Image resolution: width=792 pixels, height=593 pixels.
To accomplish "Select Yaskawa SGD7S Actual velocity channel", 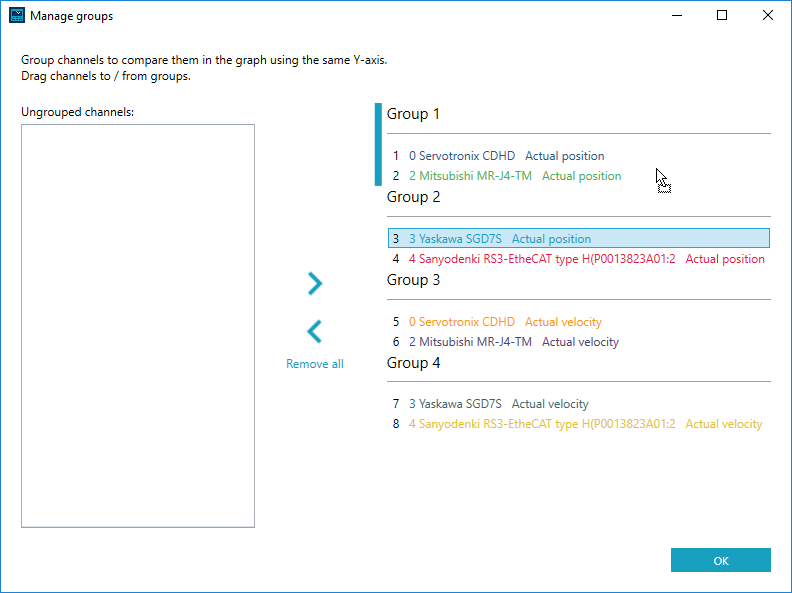I will pyautogui.click(x=498, y=404).
